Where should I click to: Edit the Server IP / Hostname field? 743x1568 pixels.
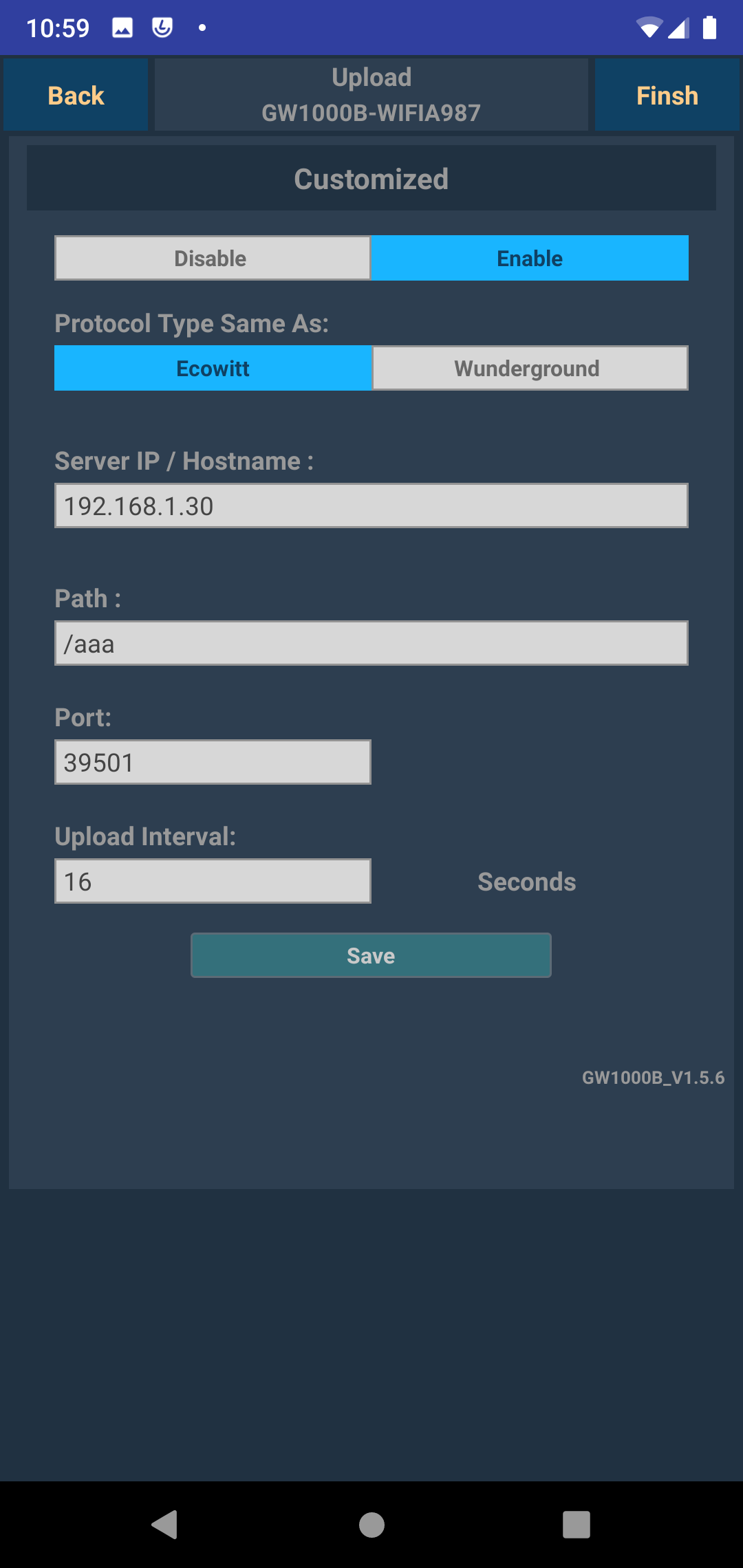point(371,505)
